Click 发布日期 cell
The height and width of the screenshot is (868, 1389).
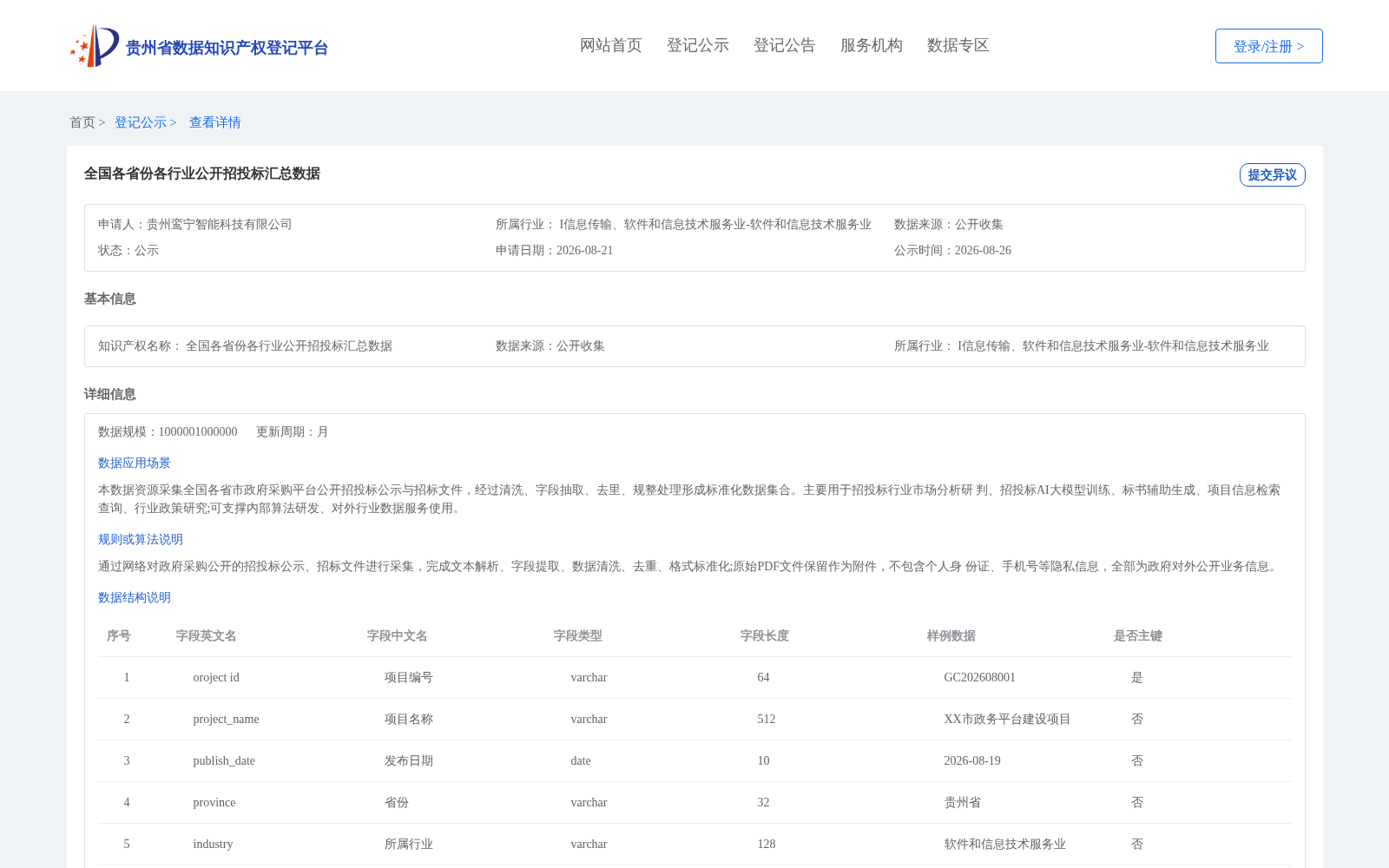(x=409, y=760)
